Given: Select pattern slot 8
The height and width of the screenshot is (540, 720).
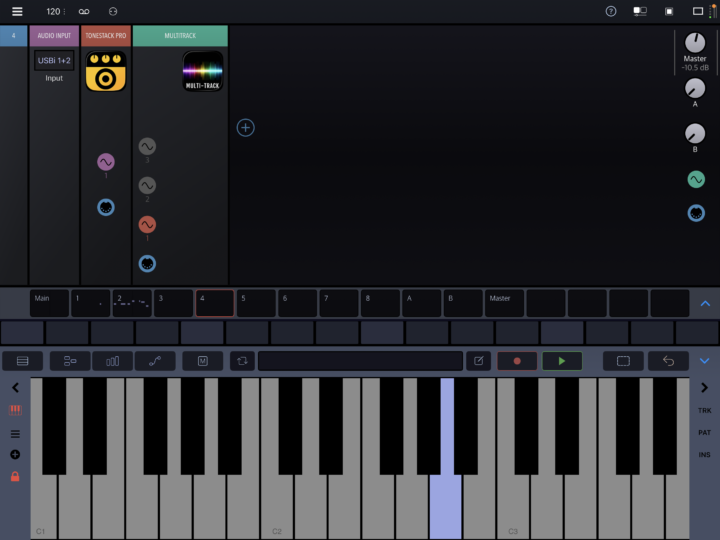Looking at the screenshot, I should click(x=380, y=303).
